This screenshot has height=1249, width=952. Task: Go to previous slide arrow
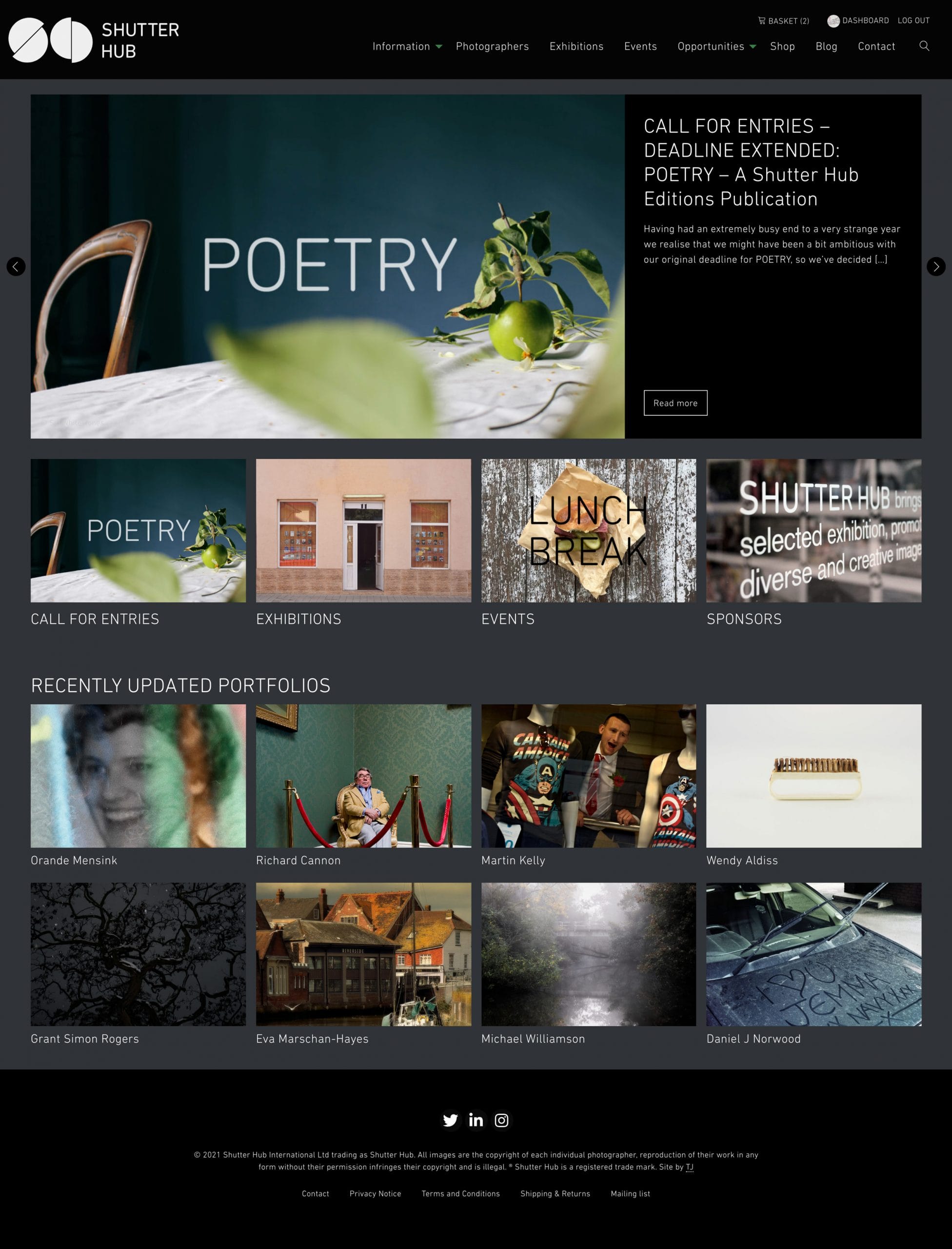pos(16,266)
